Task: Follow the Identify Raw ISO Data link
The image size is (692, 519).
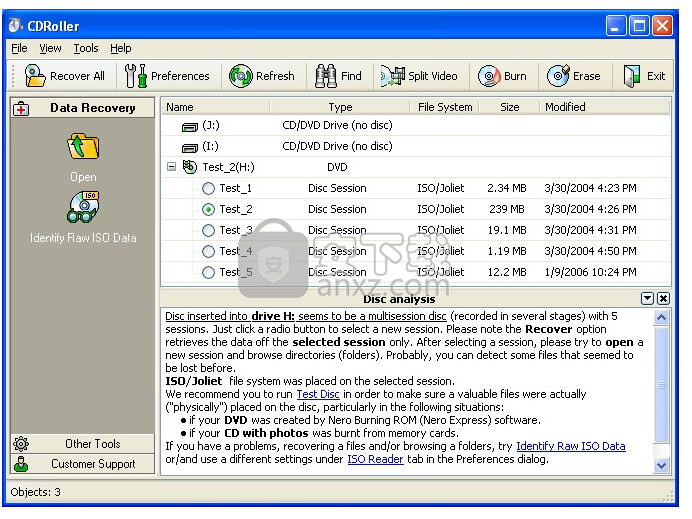Action: point(571,446)
